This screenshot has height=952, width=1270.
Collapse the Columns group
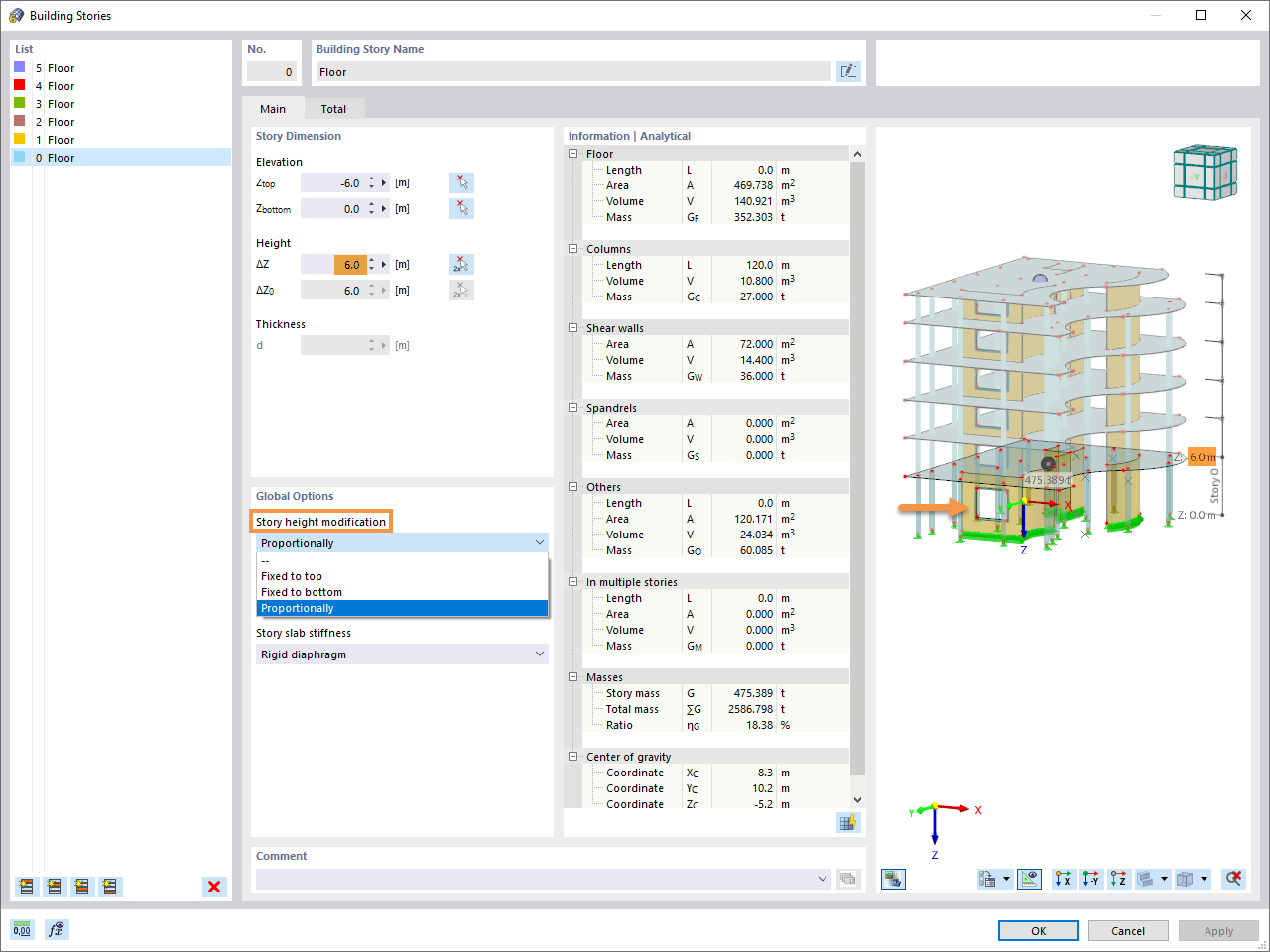click(x=572, y=249)
